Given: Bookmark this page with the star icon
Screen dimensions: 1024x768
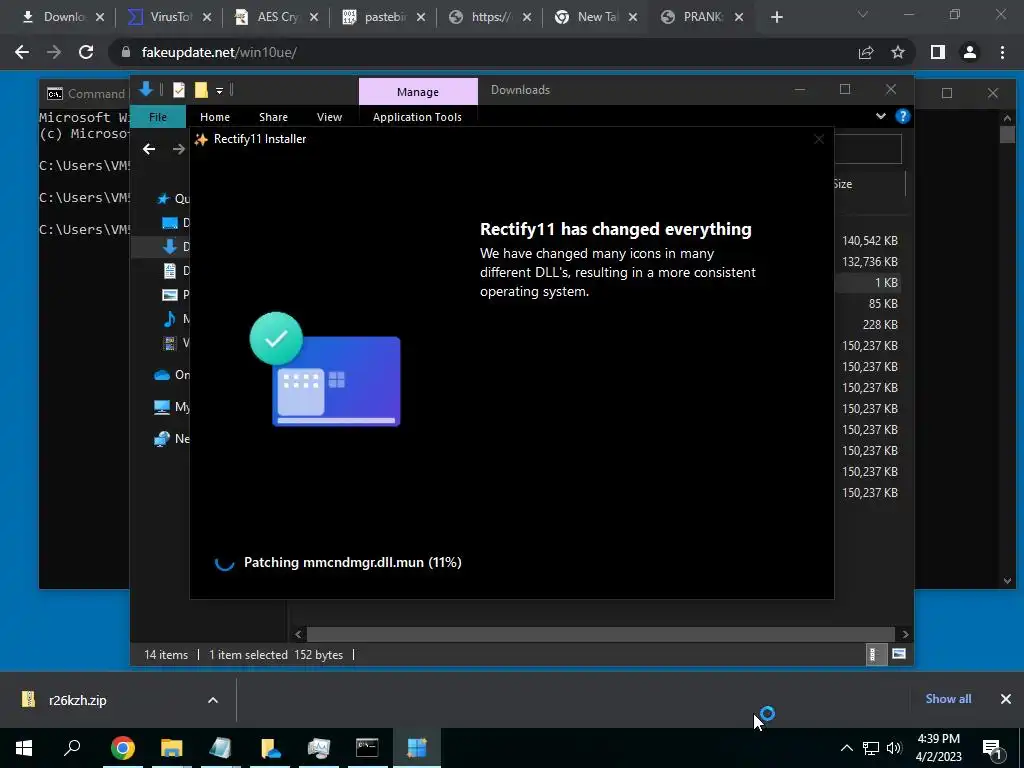Looking at the screenshot, I should pos(898,52).
